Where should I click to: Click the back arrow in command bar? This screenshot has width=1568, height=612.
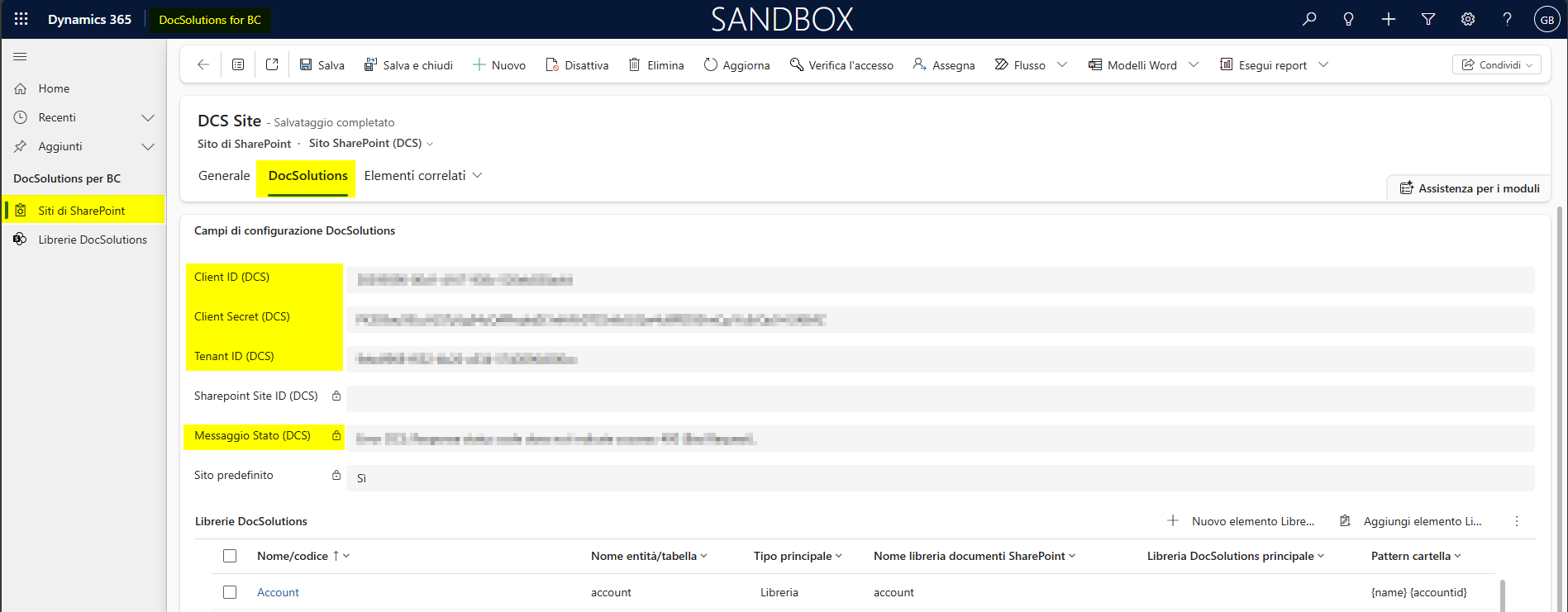pos(203,64)
